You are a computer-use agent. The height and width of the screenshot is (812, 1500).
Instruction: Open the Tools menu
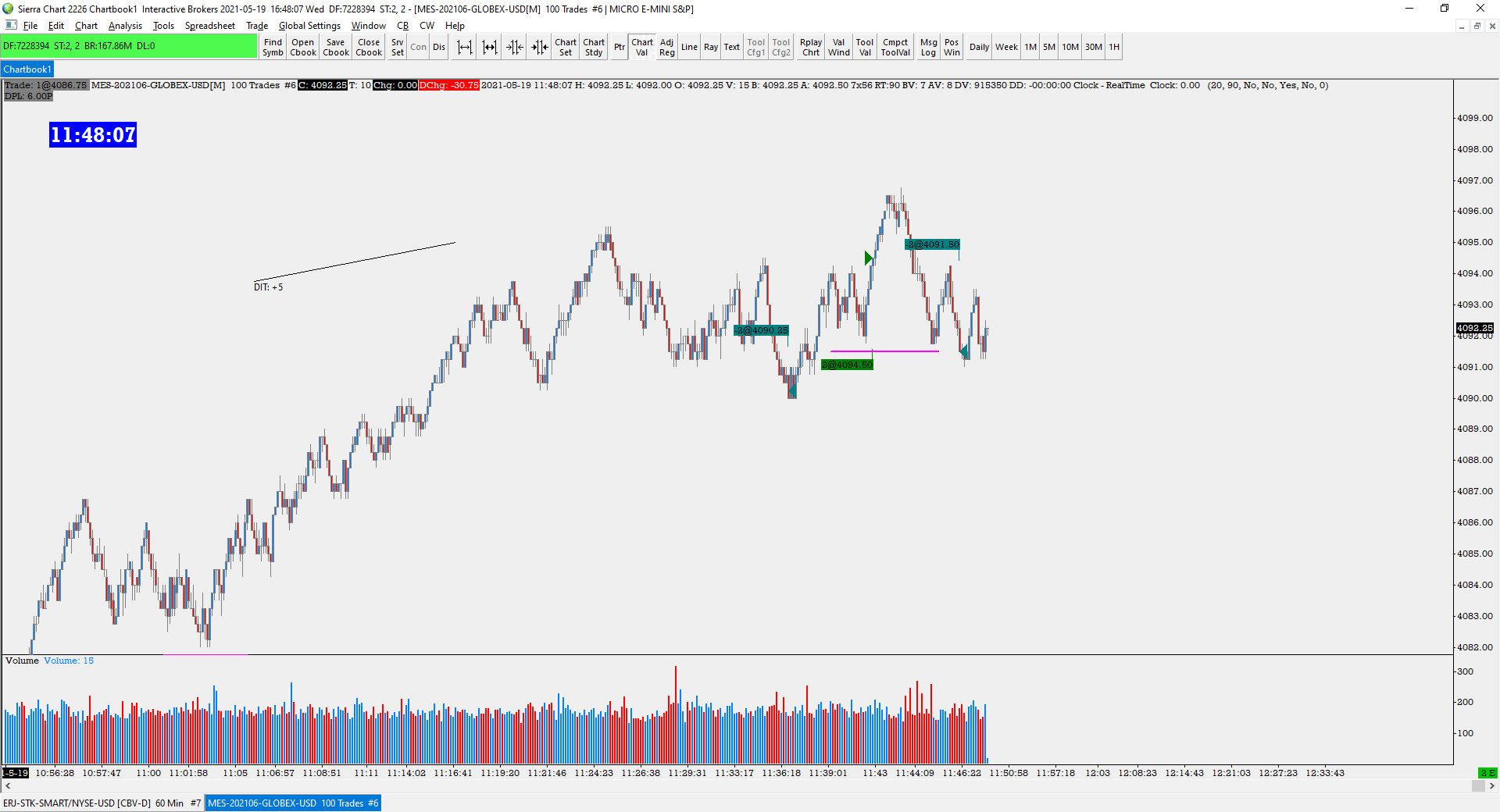tap(163, 26)
